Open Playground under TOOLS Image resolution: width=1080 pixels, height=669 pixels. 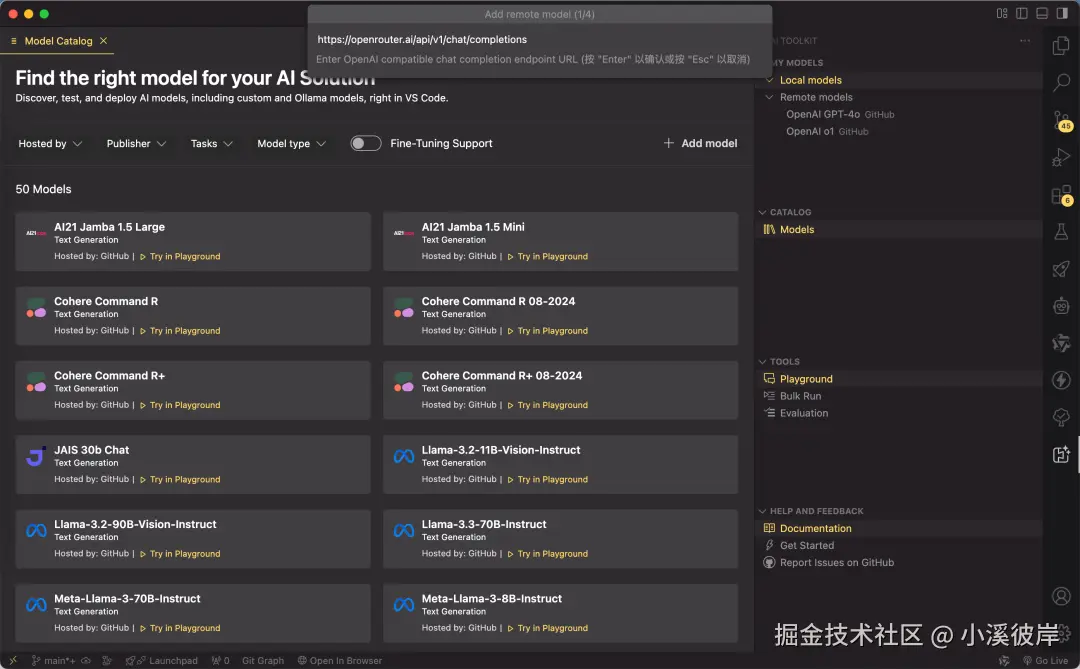coord(898,379)
